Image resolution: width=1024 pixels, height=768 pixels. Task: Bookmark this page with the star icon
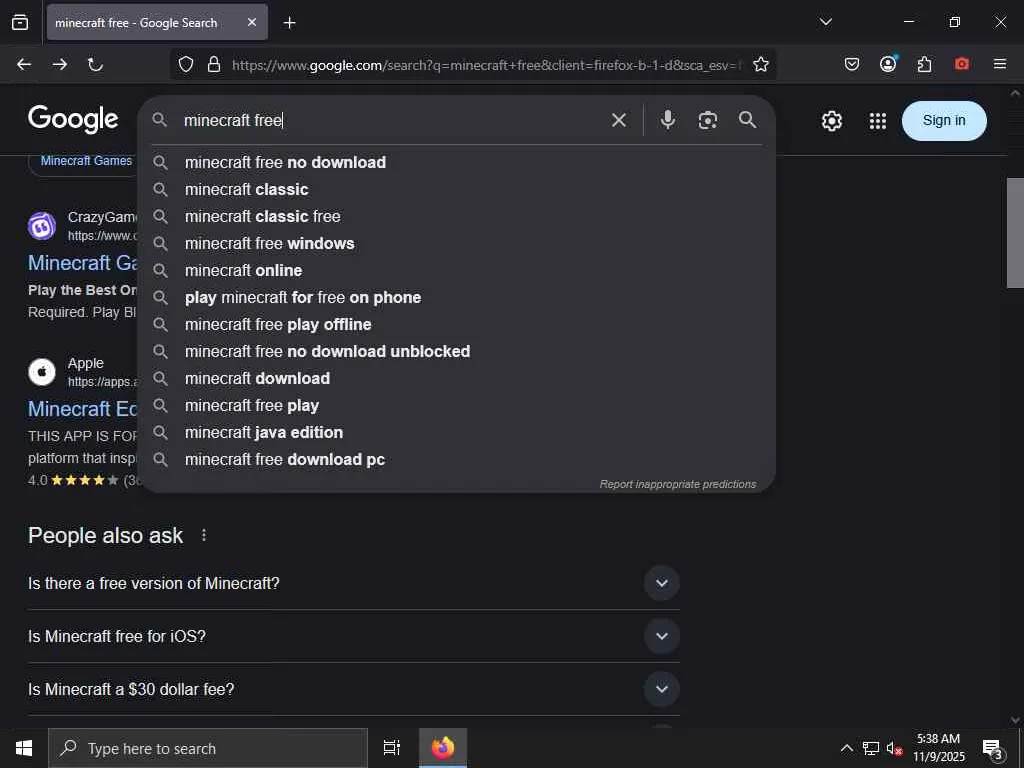761,64
